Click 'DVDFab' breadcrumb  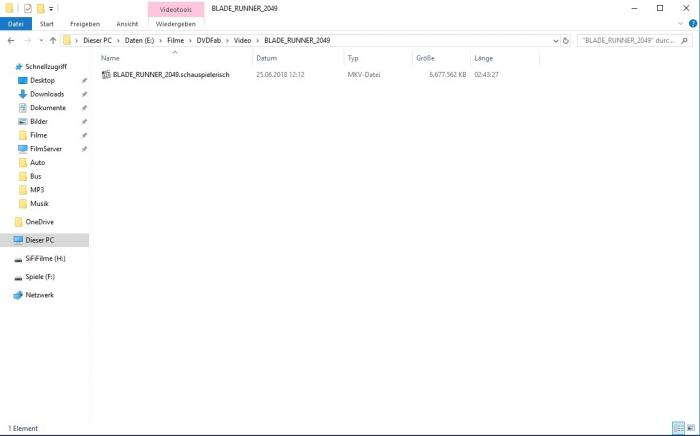click(209, 41)
